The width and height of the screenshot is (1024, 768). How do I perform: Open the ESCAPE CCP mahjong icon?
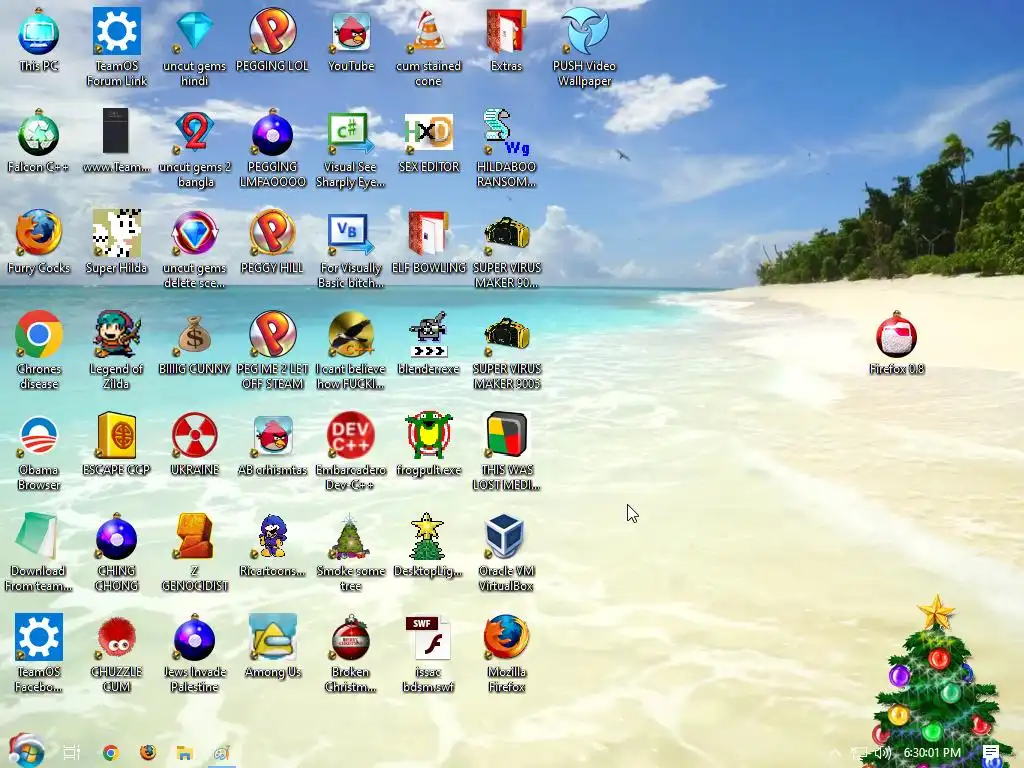tap(116, 443)
